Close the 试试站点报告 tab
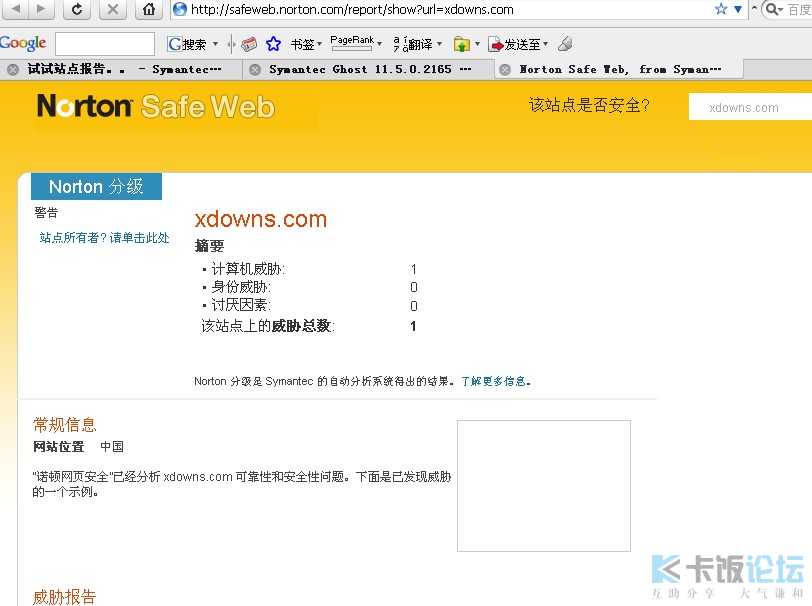Screen dimensions: 812x606 pyautogui.click(x=13, y=70)
